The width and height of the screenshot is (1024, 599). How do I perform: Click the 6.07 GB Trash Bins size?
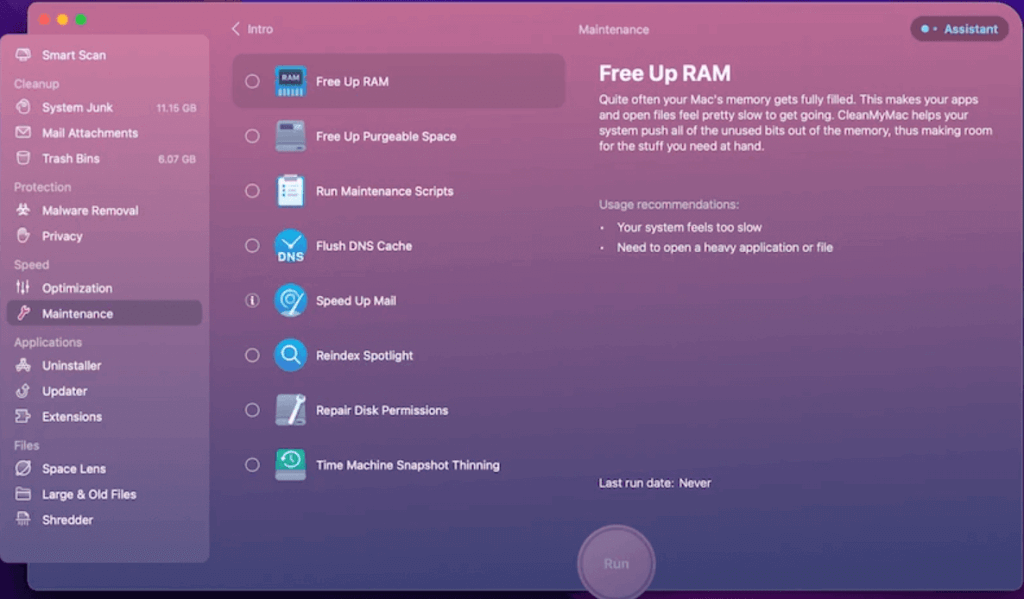tap(177, 159)
